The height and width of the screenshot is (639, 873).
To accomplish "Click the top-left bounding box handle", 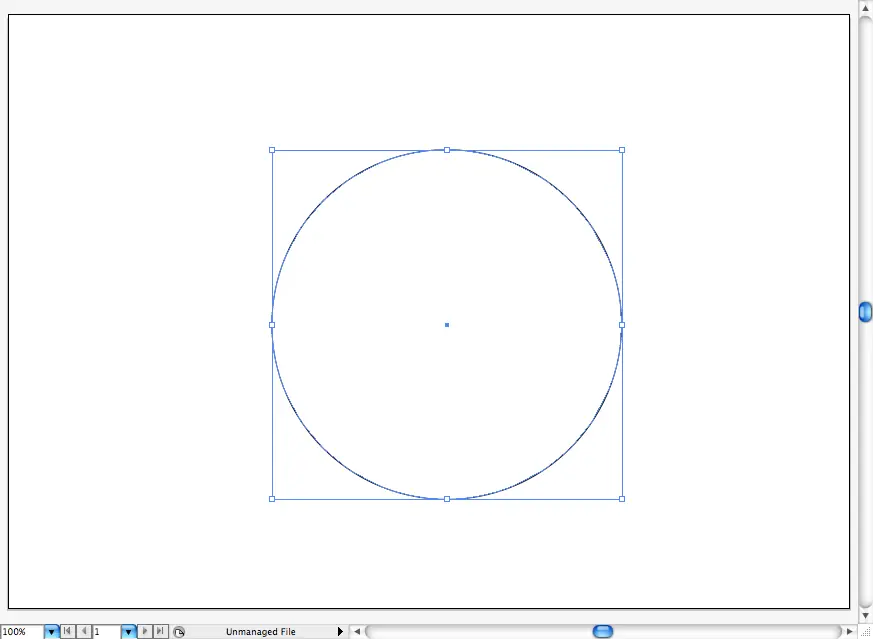I will click(x=272, y=150).
